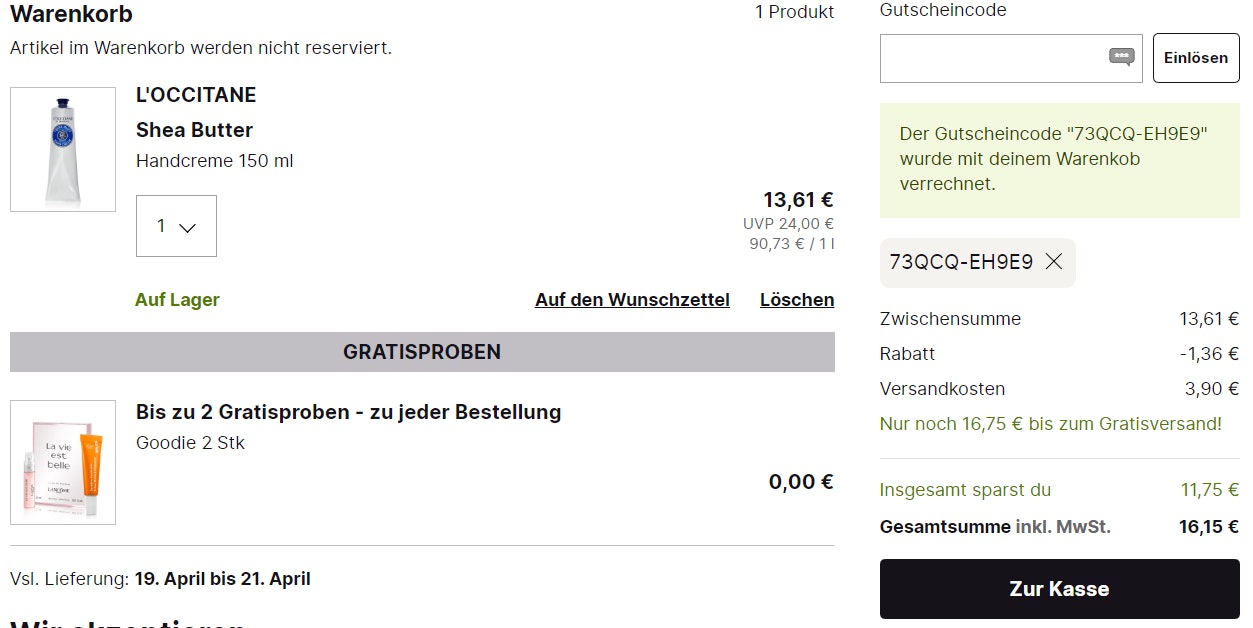This screenshot has height=628, width=1253.
Task: Proceed with the Zur Kasse button
Action: pyautogui.click(x=1059, y=589)
